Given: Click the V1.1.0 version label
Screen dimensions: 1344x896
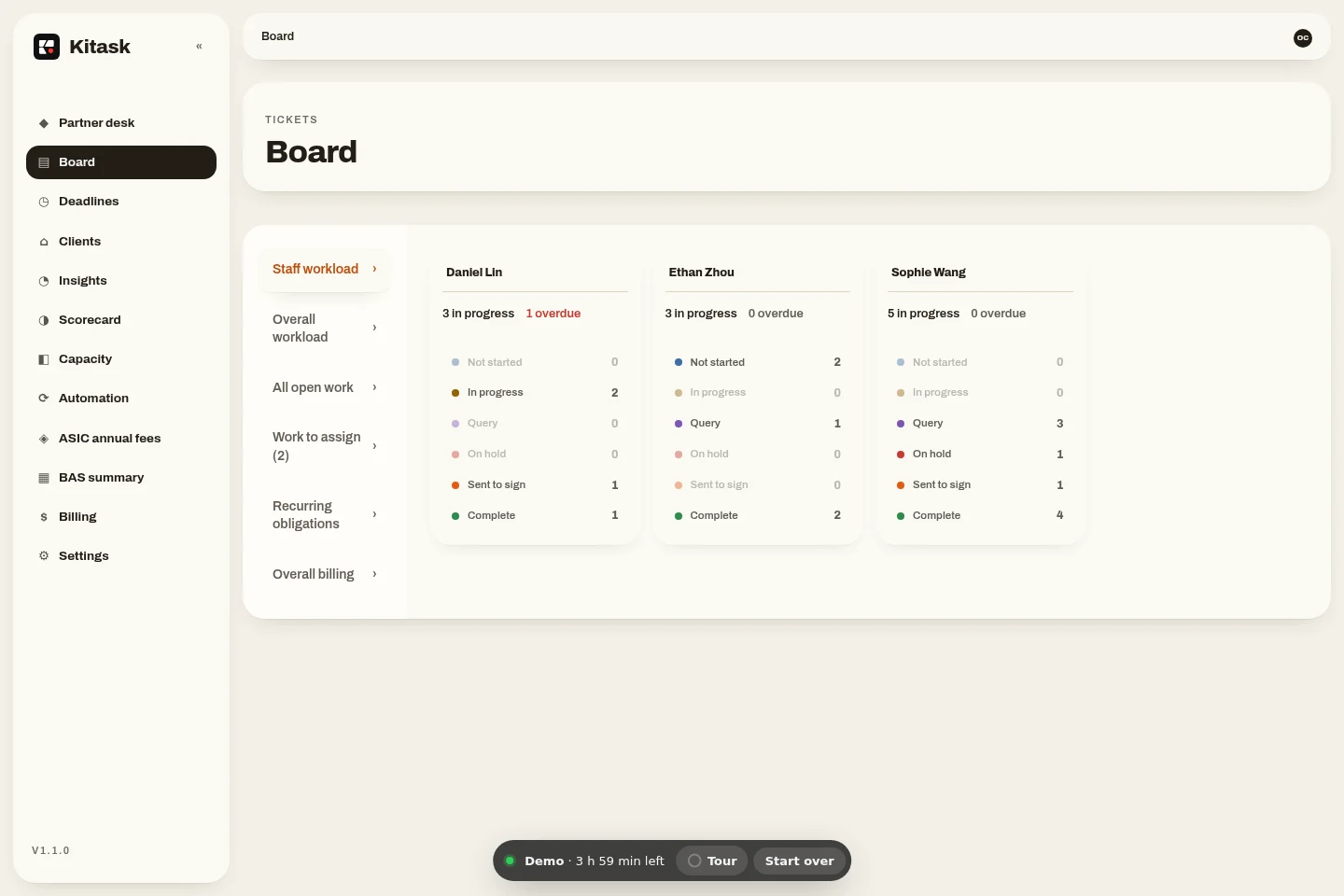Looking at the screenshot, I should [x=50, y=850].
